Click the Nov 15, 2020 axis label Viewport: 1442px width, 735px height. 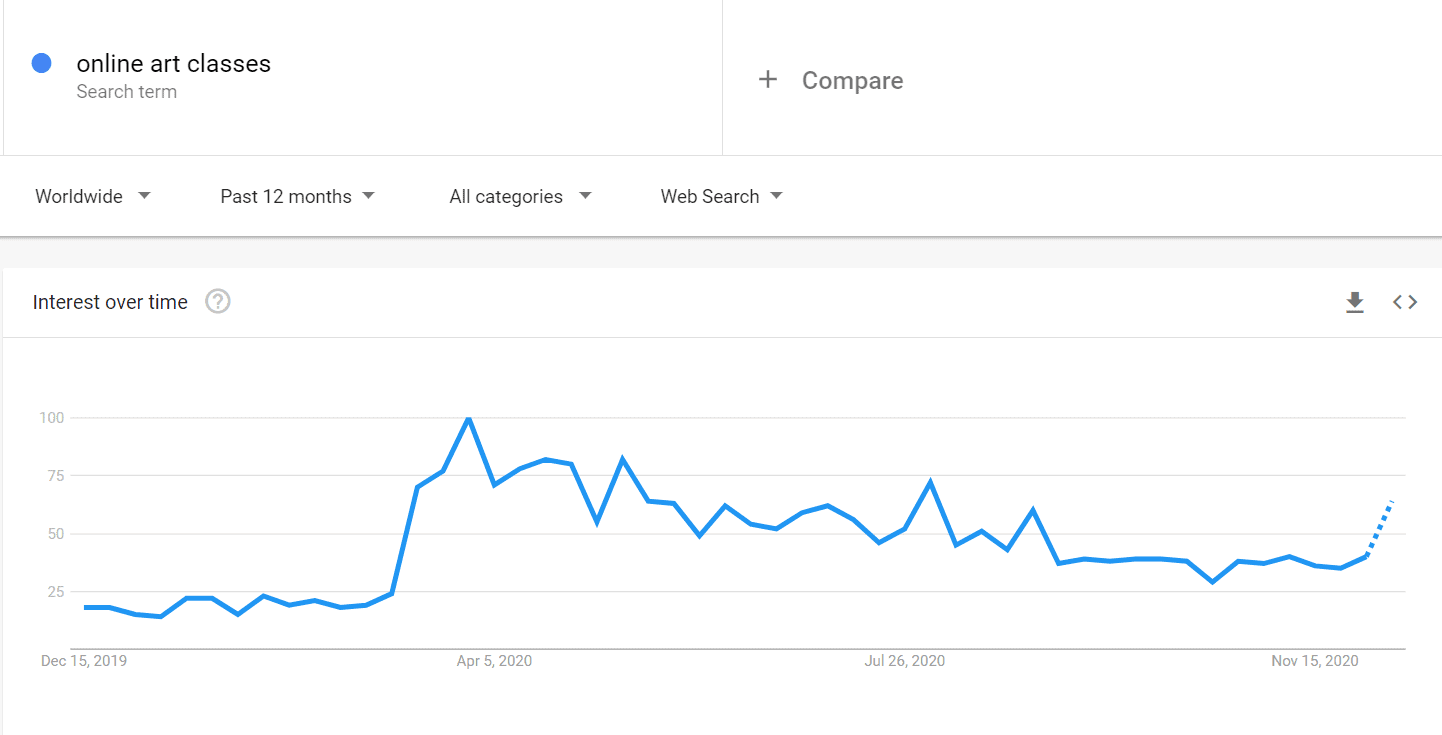tap(1315, 661)
